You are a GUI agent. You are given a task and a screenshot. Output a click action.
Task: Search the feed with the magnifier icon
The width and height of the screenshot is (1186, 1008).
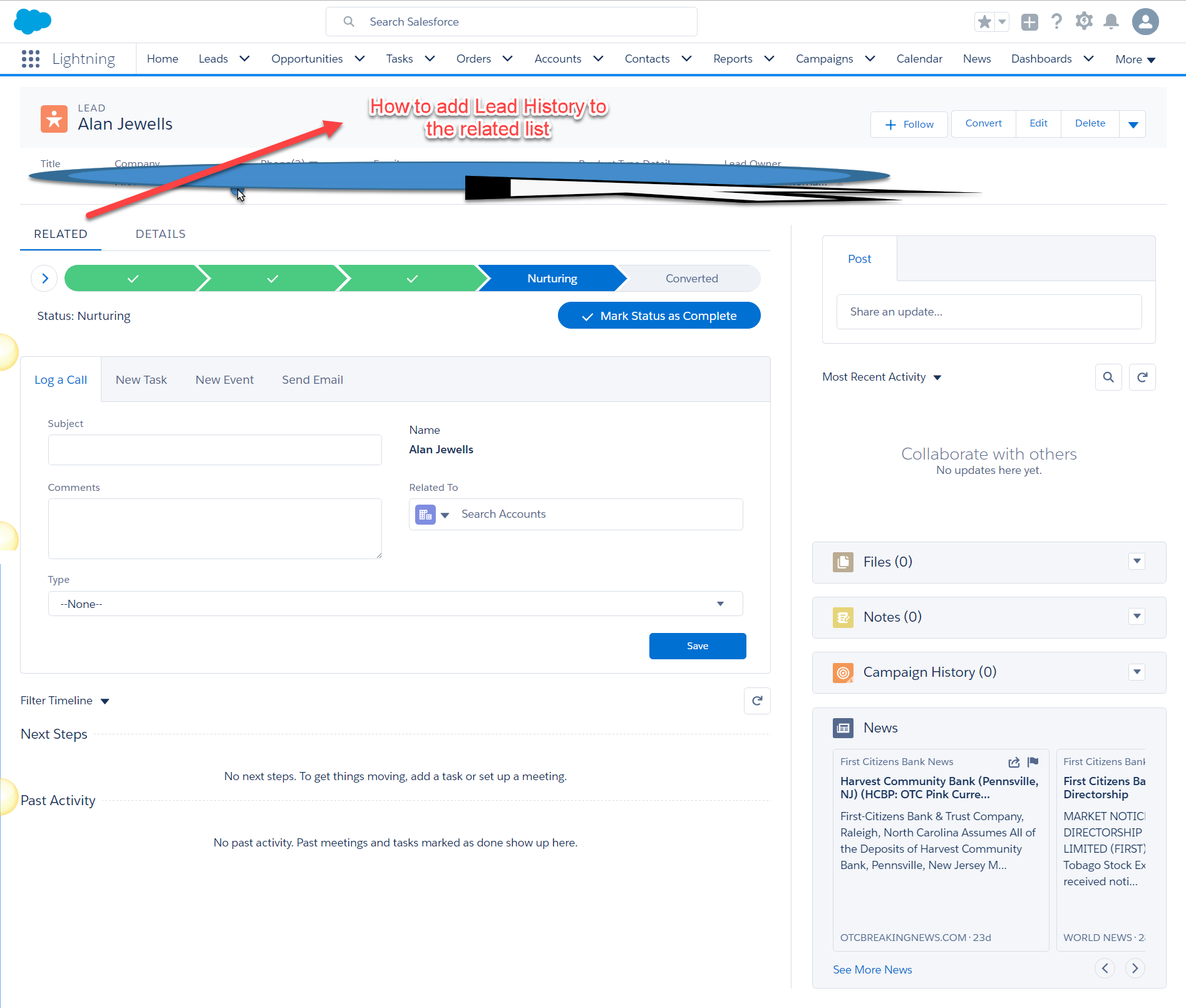(x=1108, y=377)
